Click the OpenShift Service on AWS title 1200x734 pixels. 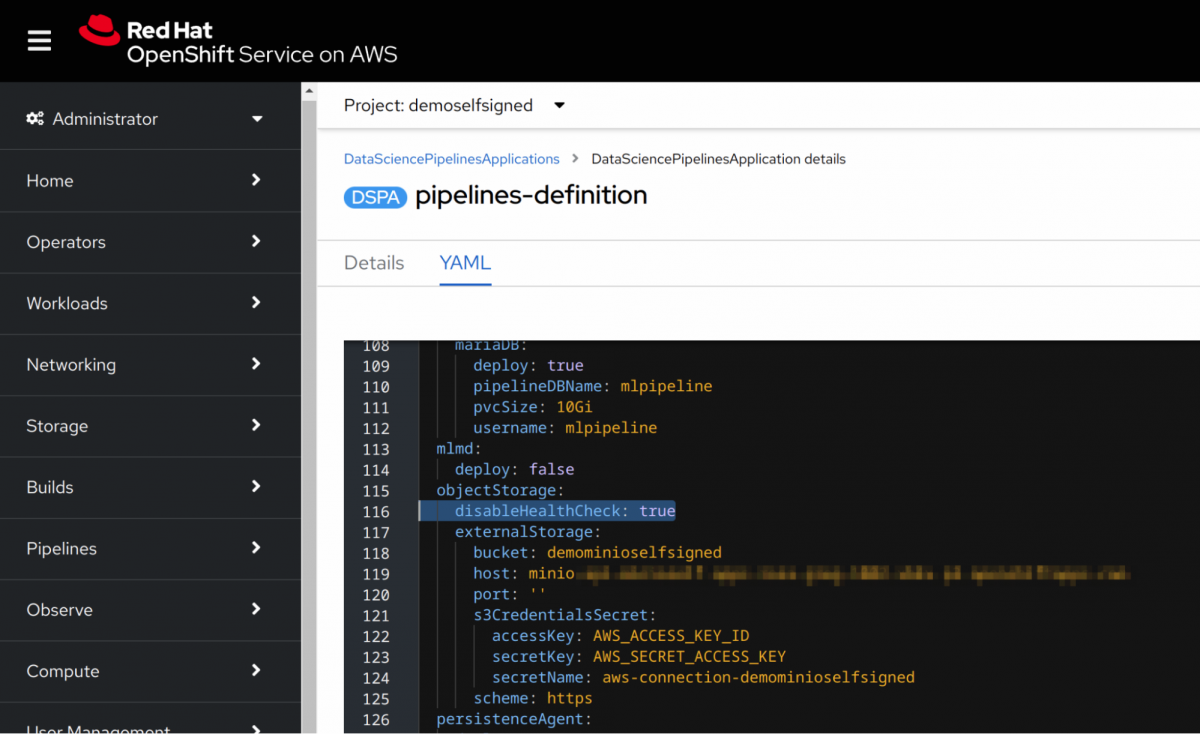coord(262,54)
